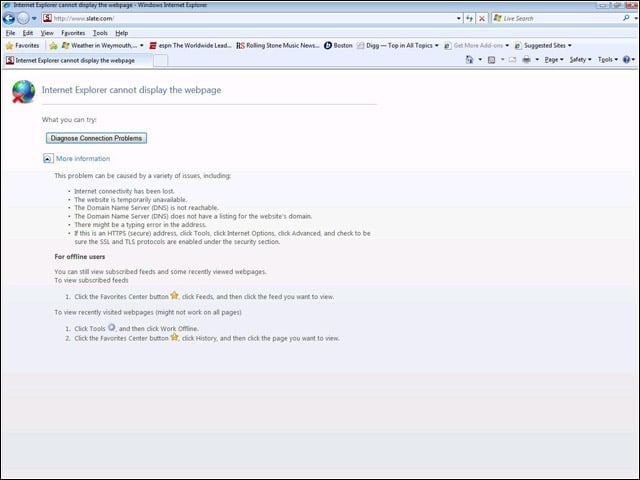Expand the Suggested Sites dropdown arrow

click(570, 46)
